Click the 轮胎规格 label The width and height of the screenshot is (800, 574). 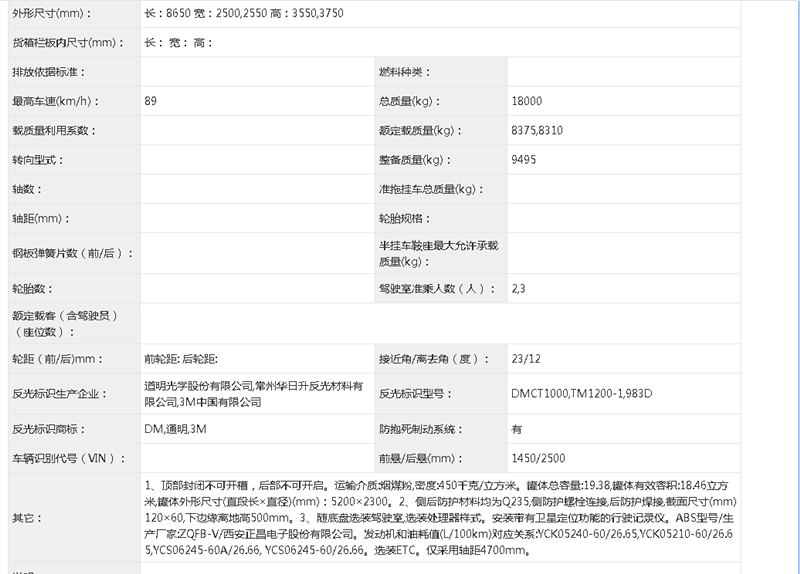405,217
